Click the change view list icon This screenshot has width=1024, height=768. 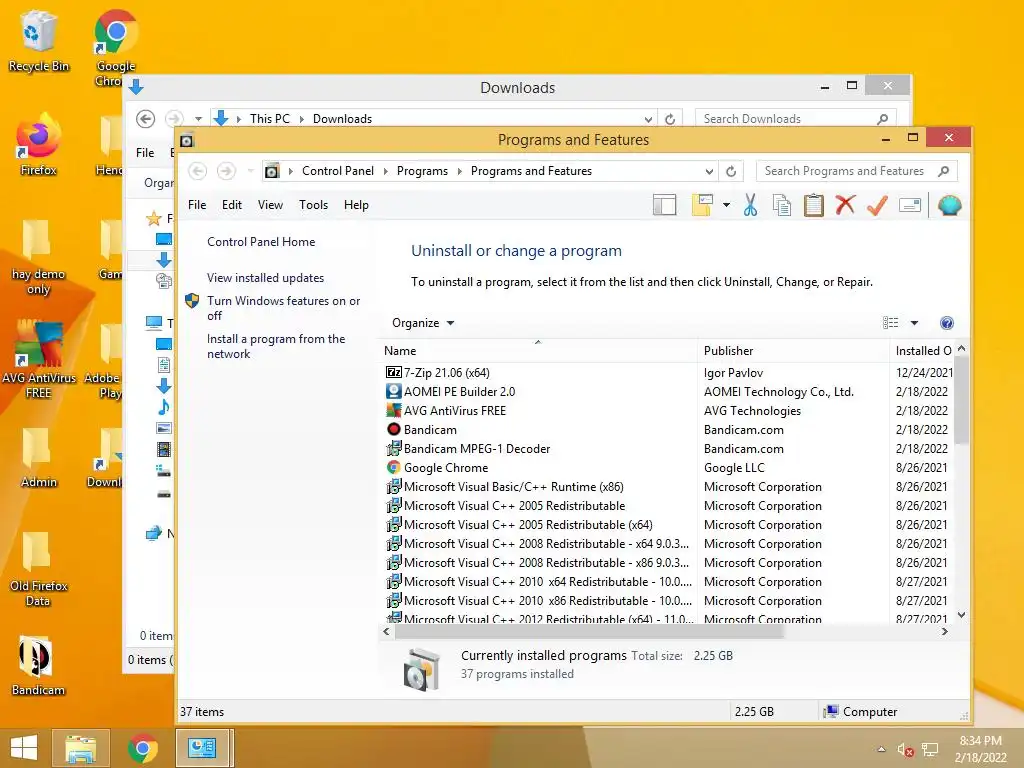click(890, 323)
